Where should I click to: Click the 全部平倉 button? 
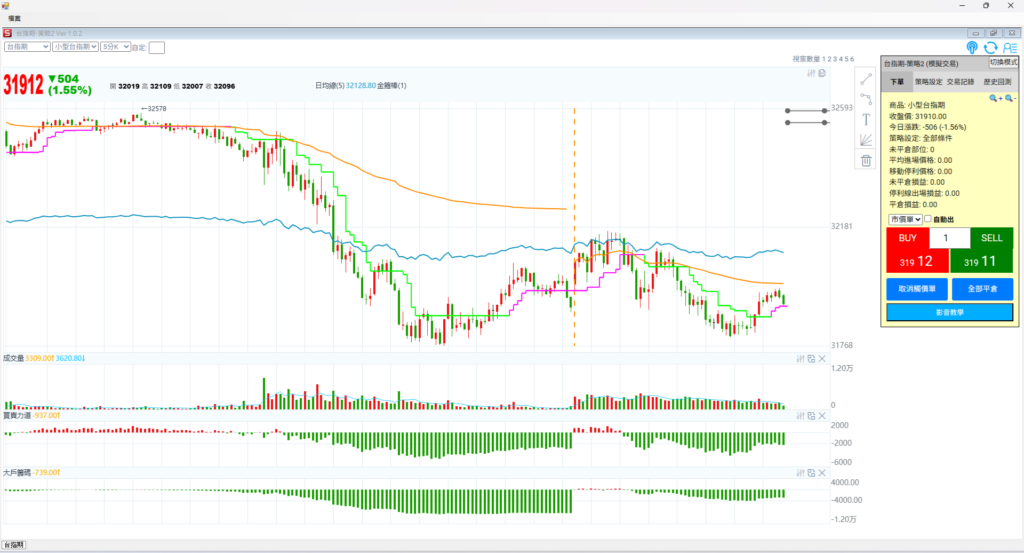[x=981, y=289]
